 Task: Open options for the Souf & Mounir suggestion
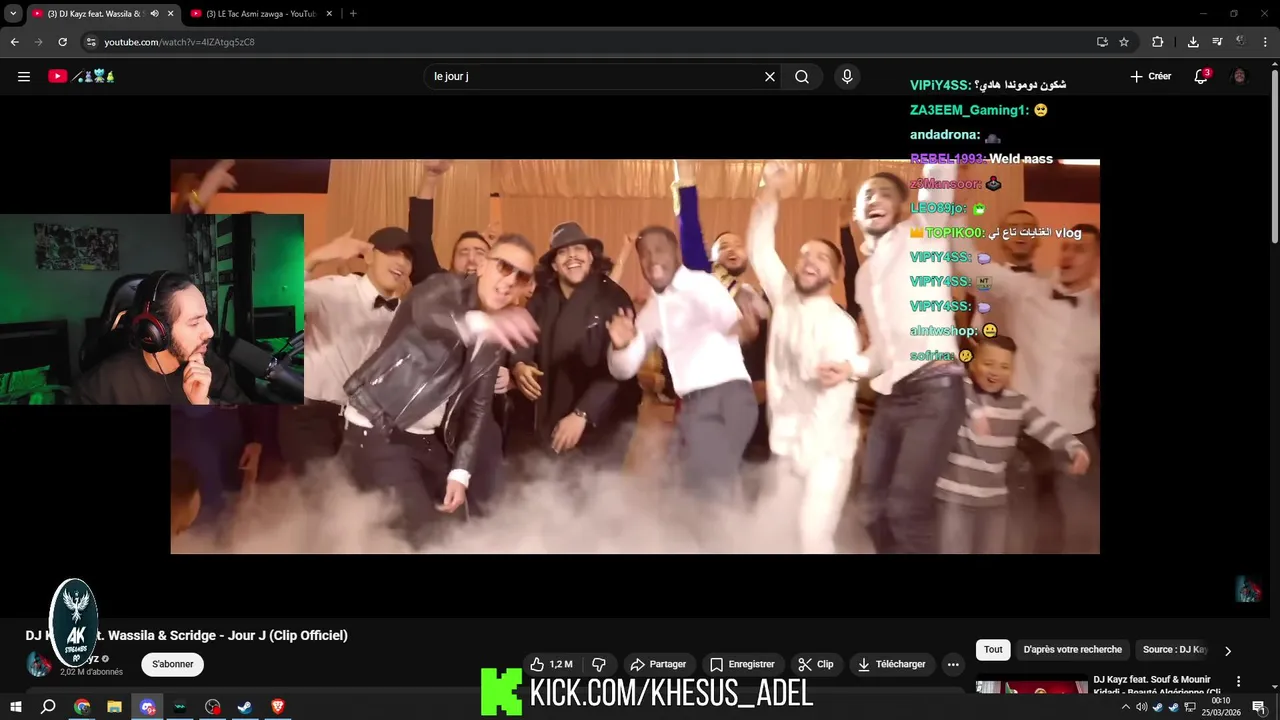point(1239,682)
